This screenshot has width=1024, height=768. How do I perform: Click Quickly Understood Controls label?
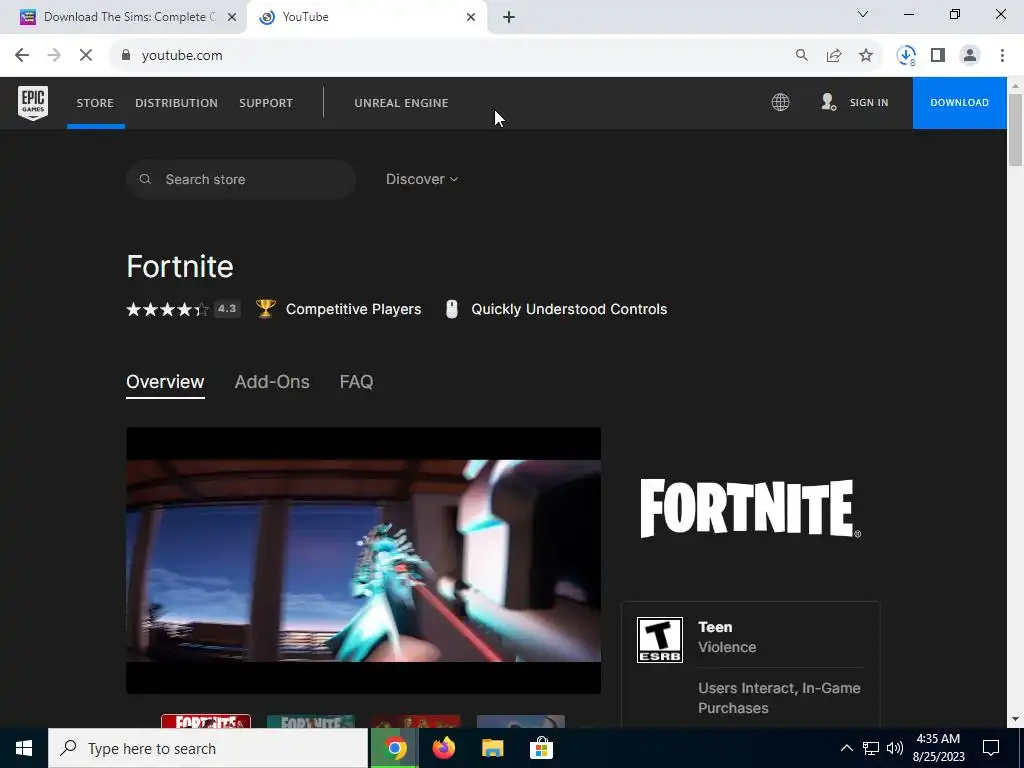[x=569, y=309]
